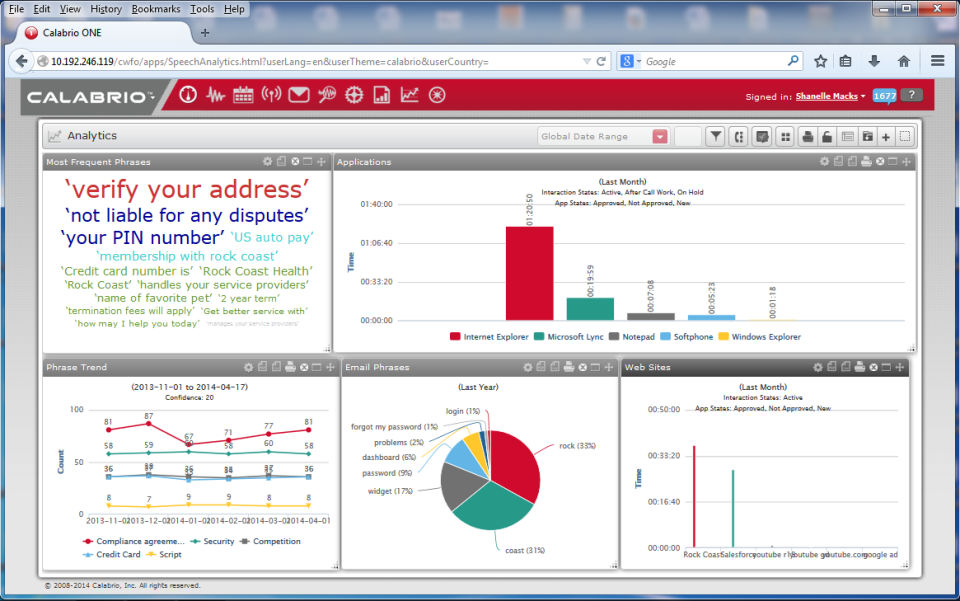Viewport: 960px width, 601px height.
Task: Open a new browser tab with plus button
Action: tap(205, 33)
